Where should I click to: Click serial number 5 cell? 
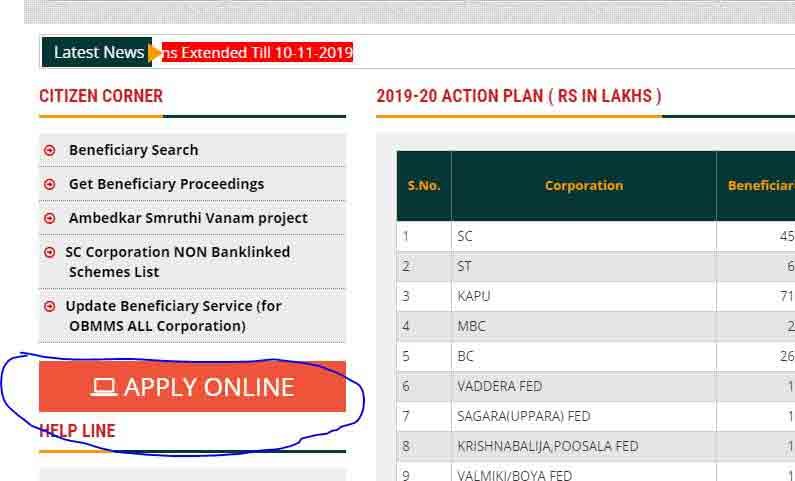pos(424,356)
